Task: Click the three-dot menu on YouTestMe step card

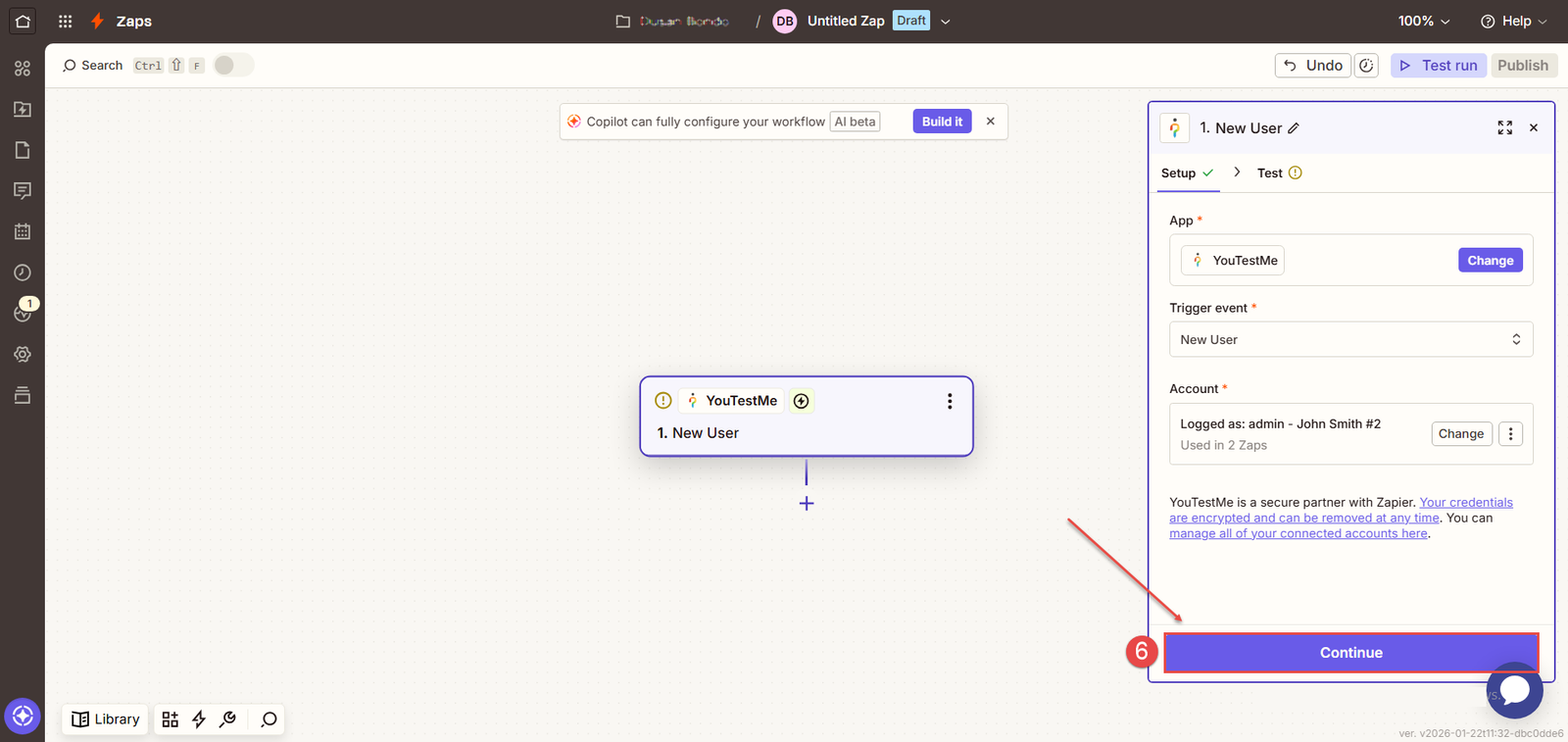Action: coord(949,401)
